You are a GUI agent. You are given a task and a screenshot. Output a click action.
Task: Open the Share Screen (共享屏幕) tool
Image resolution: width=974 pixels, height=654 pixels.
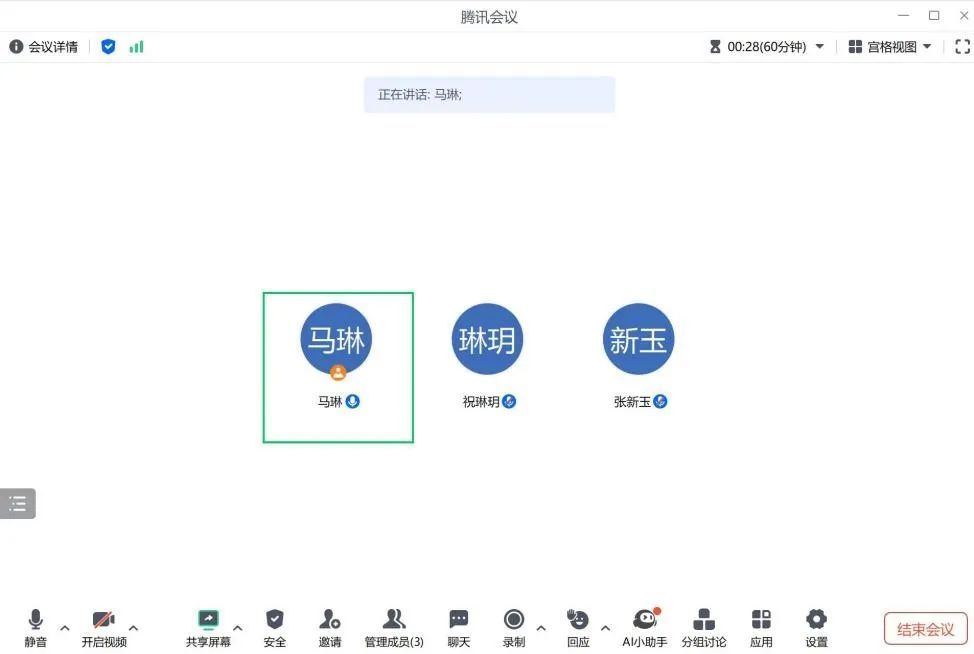tap(208, 627)
